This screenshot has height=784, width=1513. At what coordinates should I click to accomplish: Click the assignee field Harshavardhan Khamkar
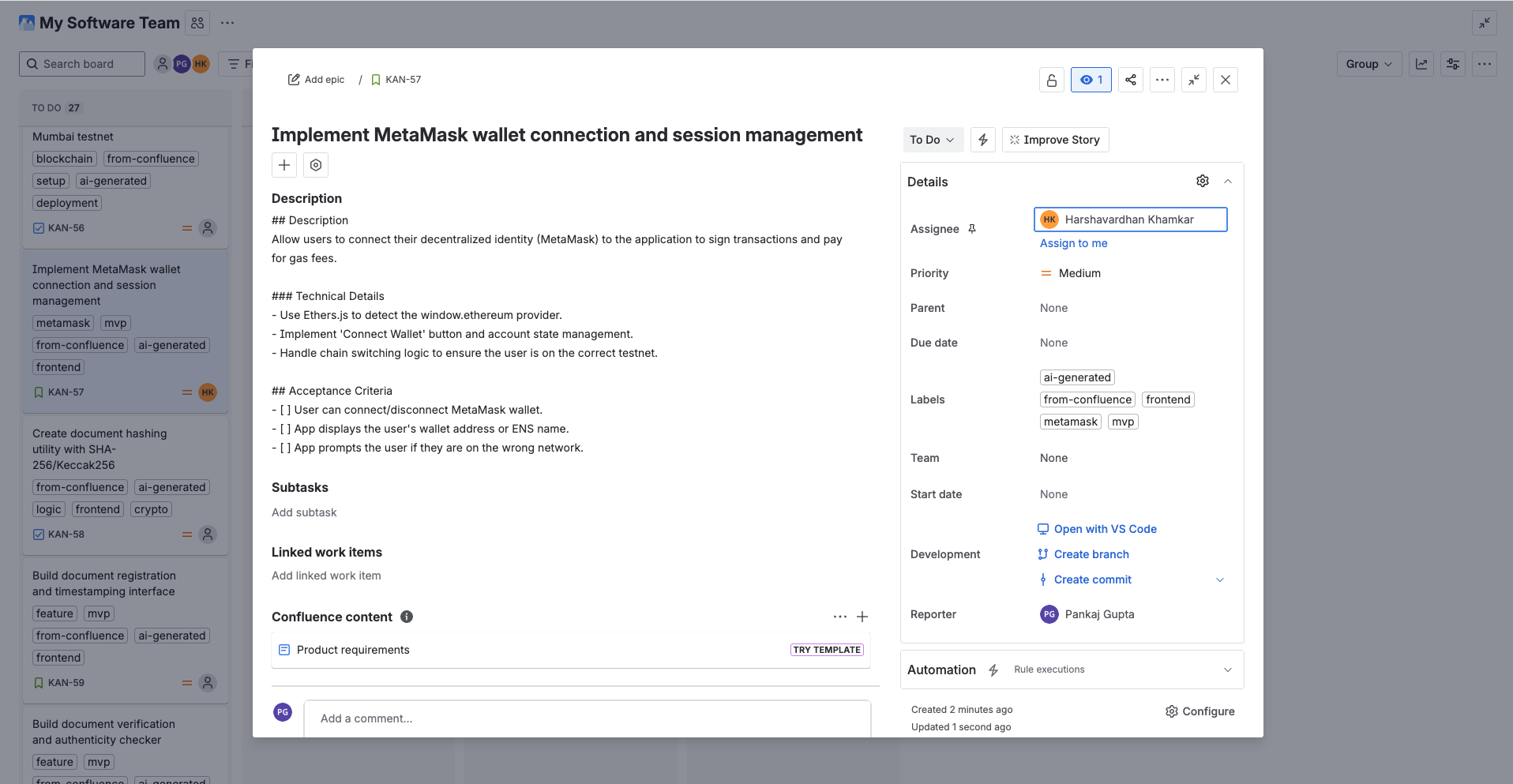(1131, 219)
